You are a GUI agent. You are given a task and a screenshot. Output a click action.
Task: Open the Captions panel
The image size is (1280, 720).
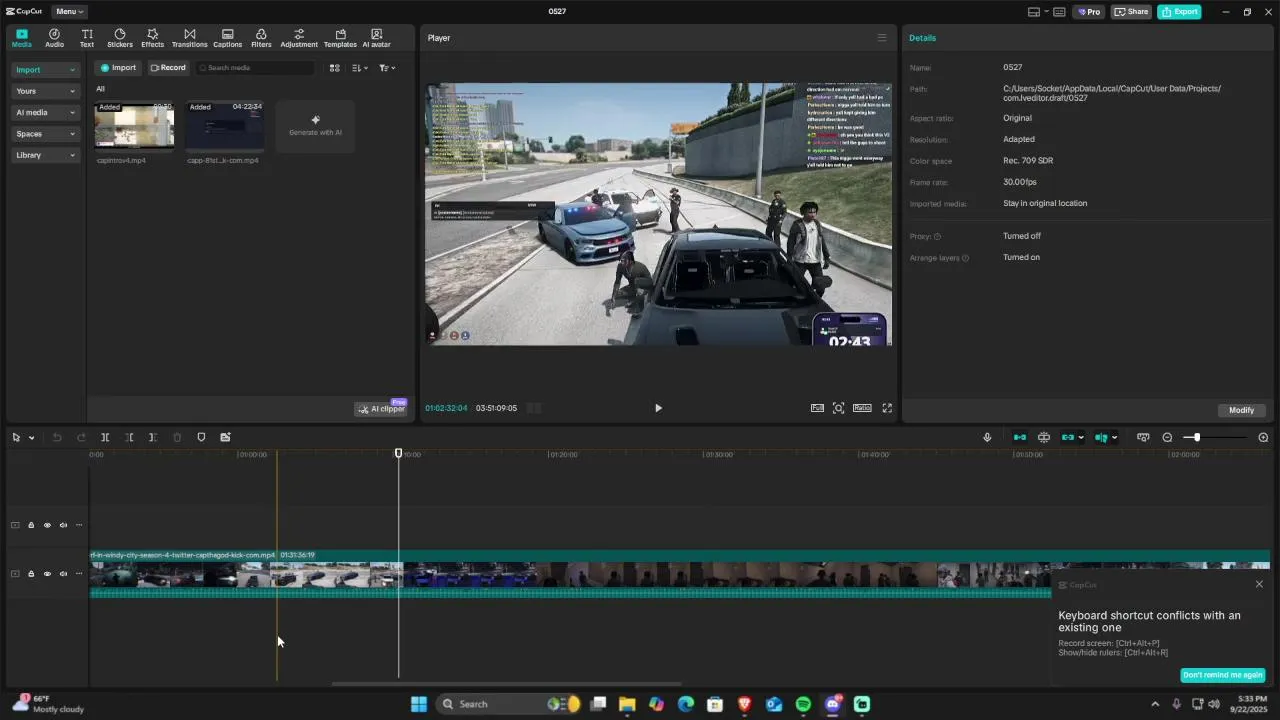[x=227, y=38]
